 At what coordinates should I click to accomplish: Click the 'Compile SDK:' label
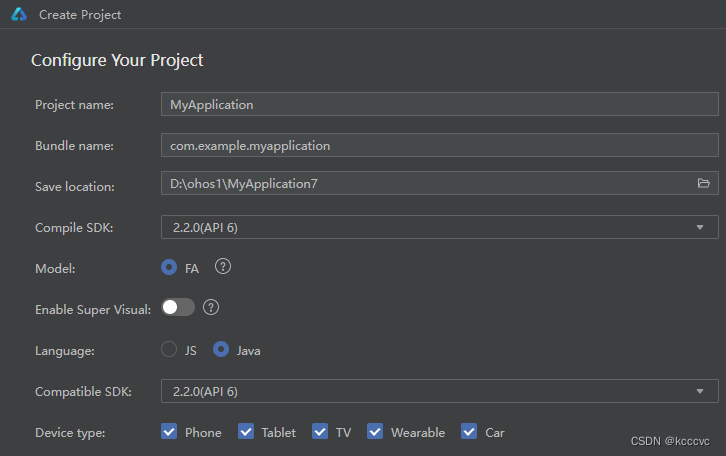point(74,228)
